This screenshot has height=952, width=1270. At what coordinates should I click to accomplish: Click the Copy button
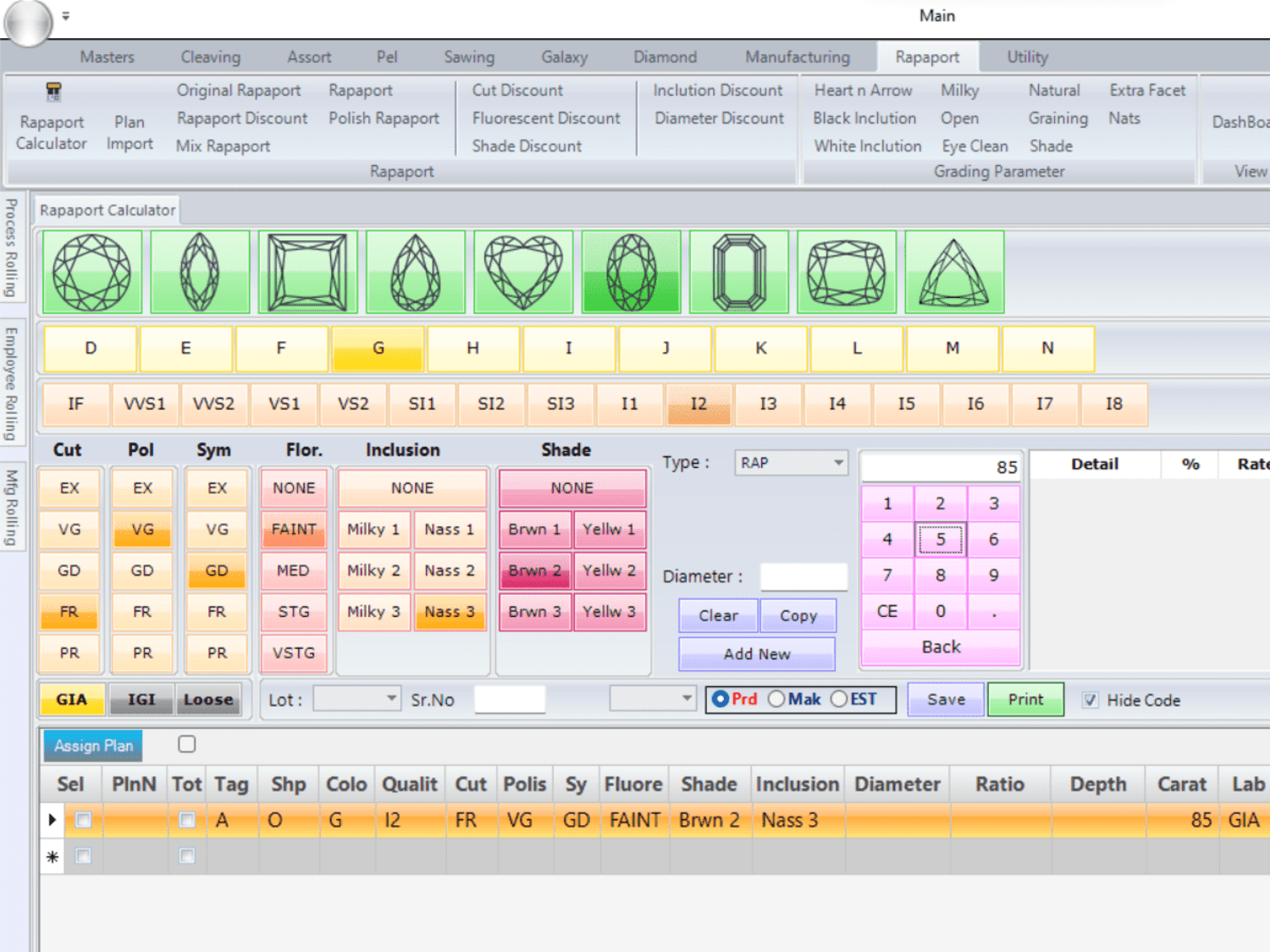coord(798,615)
